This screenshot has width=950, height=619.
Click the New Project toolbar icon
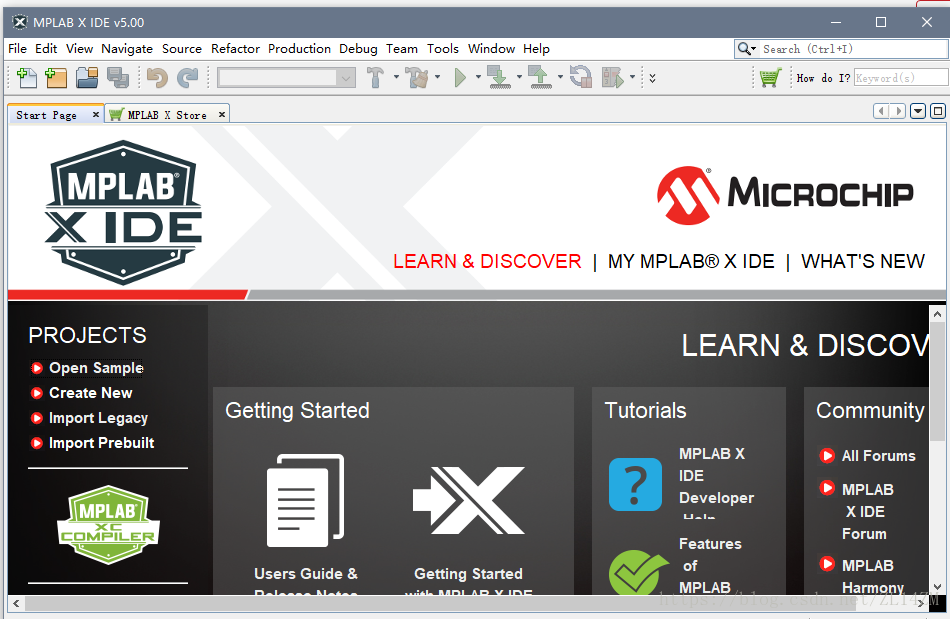(x=56, y=78)
